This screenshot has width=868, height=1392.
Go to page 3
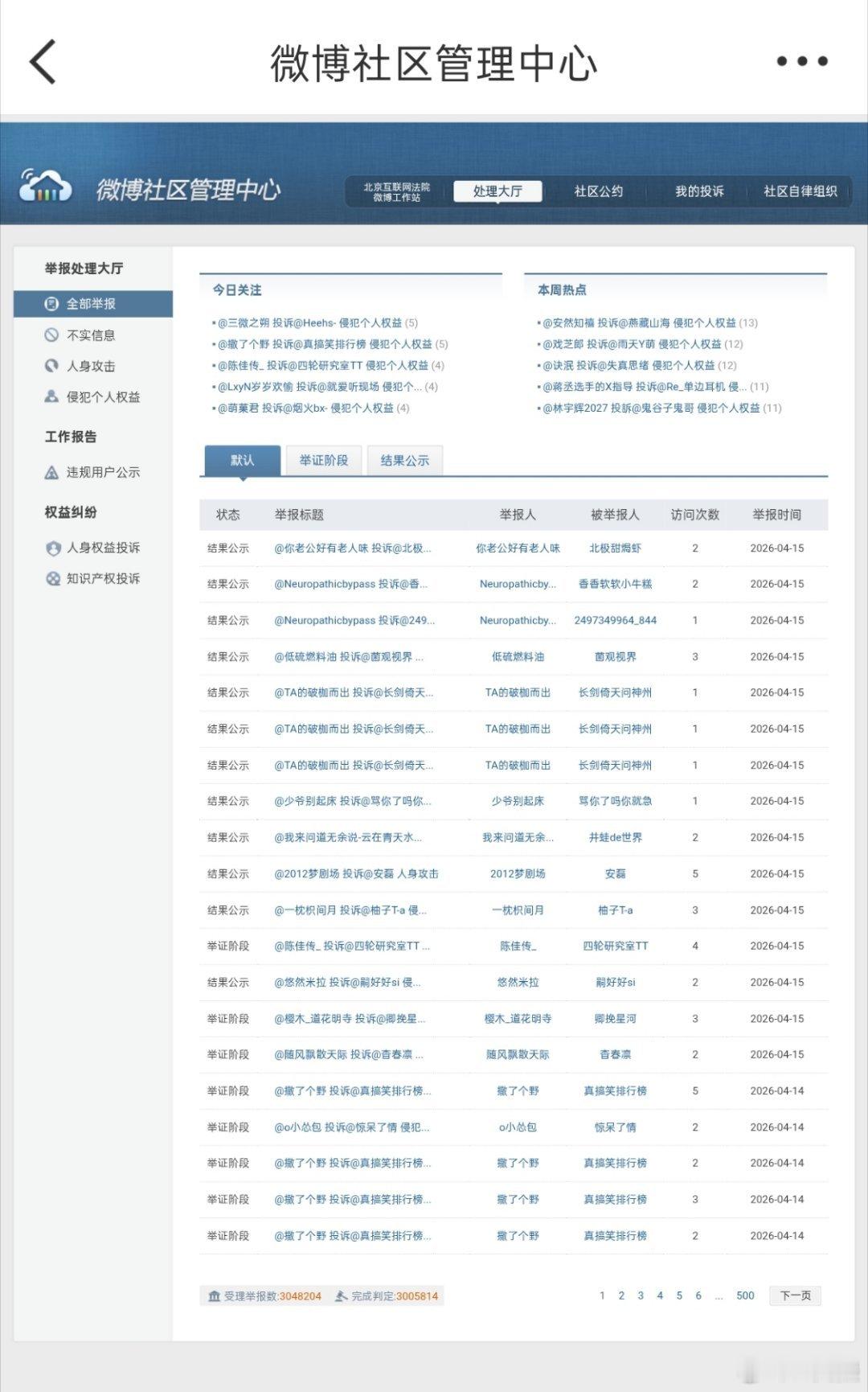641,1296
